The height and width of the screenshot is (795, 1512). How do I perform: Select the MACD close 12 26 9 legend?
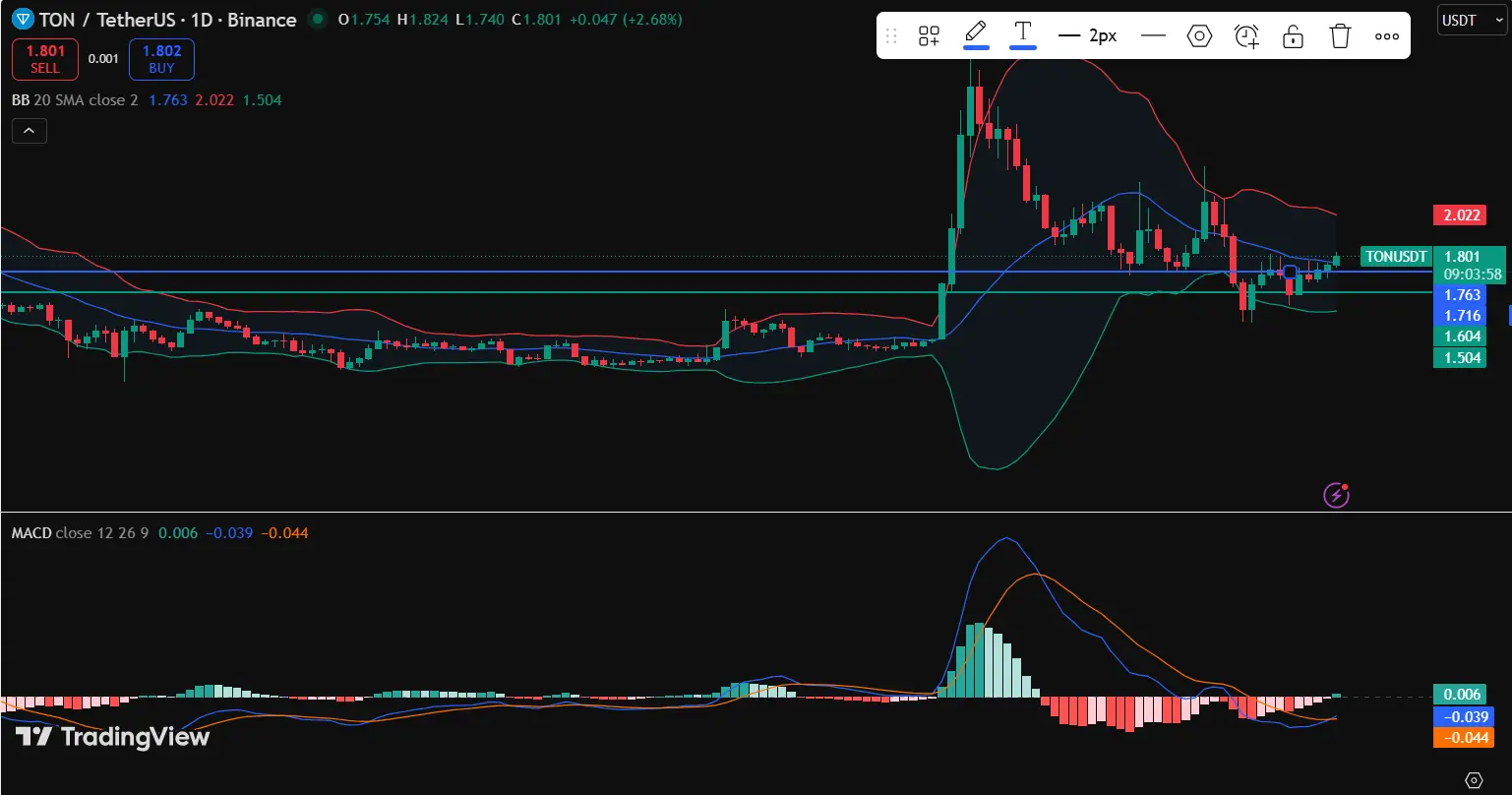pyautogui.click(x=81, y=533)
